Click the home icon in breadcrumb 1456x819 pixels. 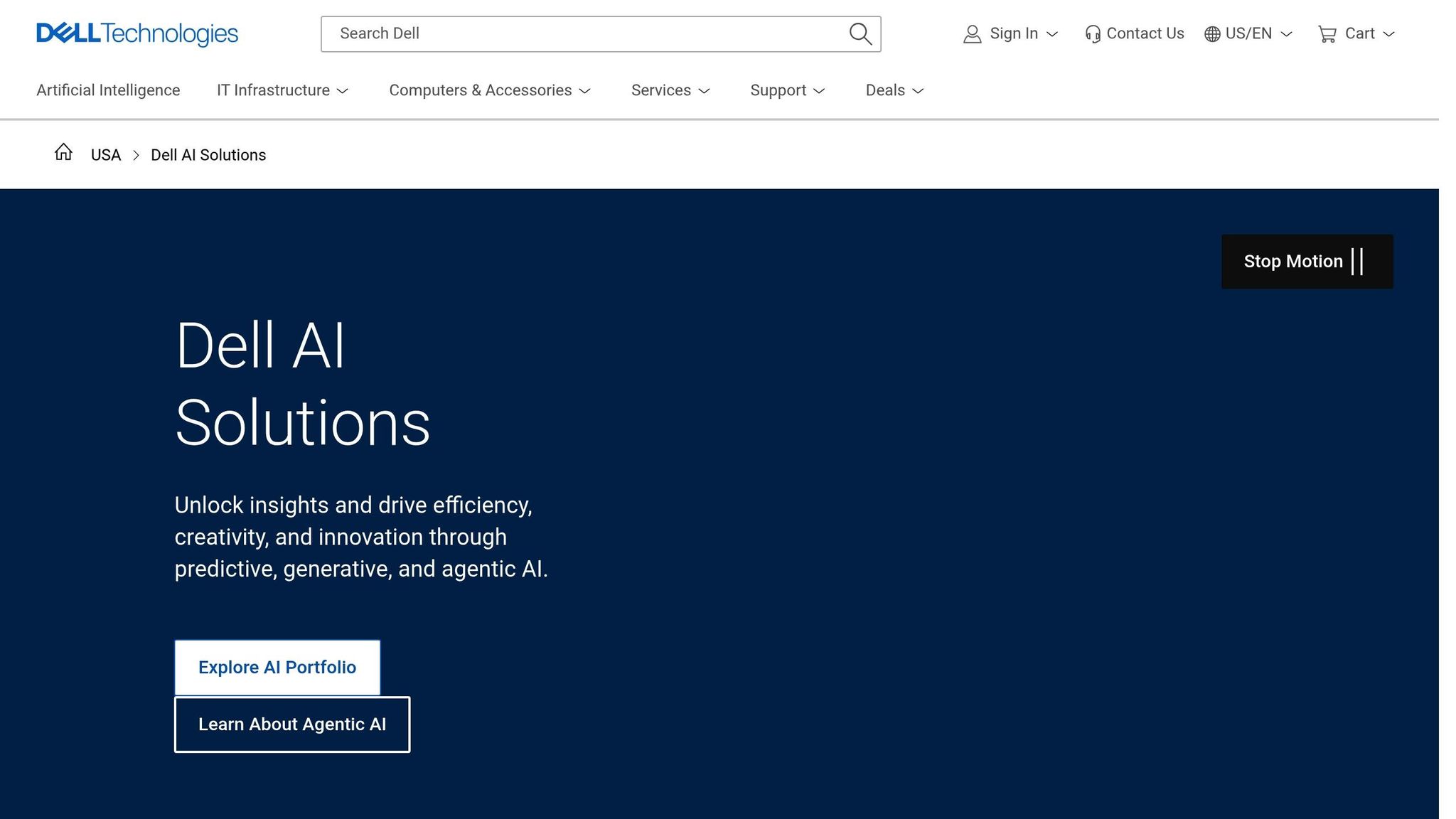tap(63, 152)
